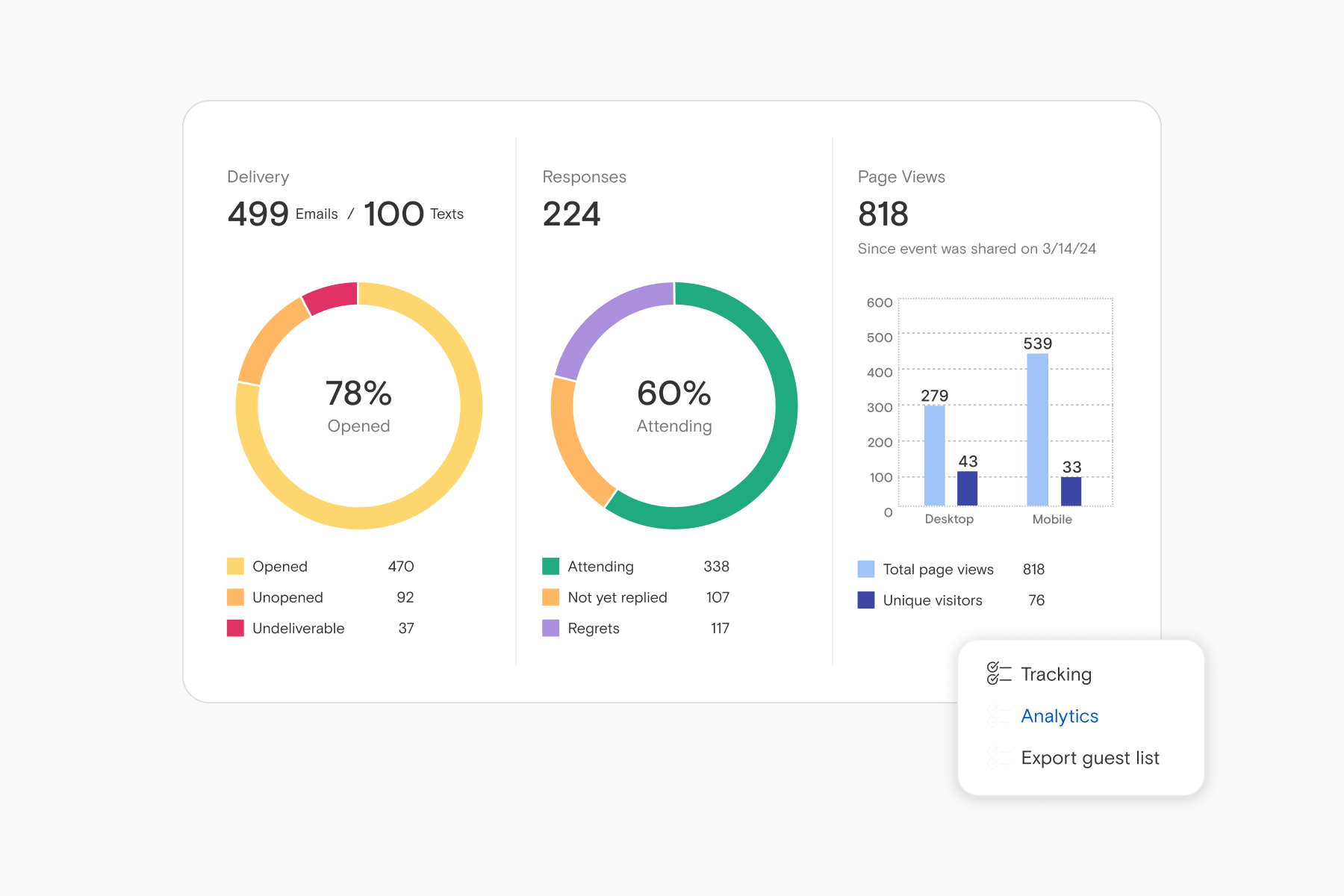The image size is (1344, 896).
Task: Click the Attending value 338
Action: [716, 566]
